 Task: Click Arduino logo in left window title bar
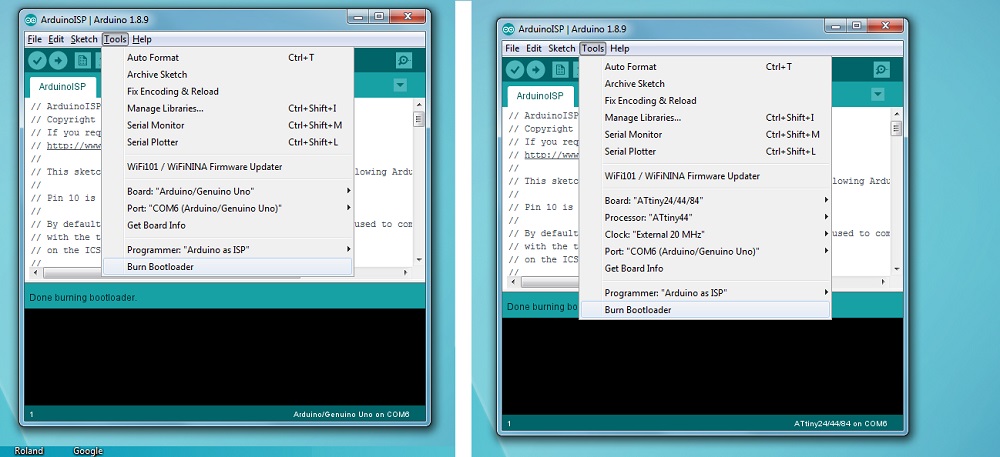pos(31,20)
